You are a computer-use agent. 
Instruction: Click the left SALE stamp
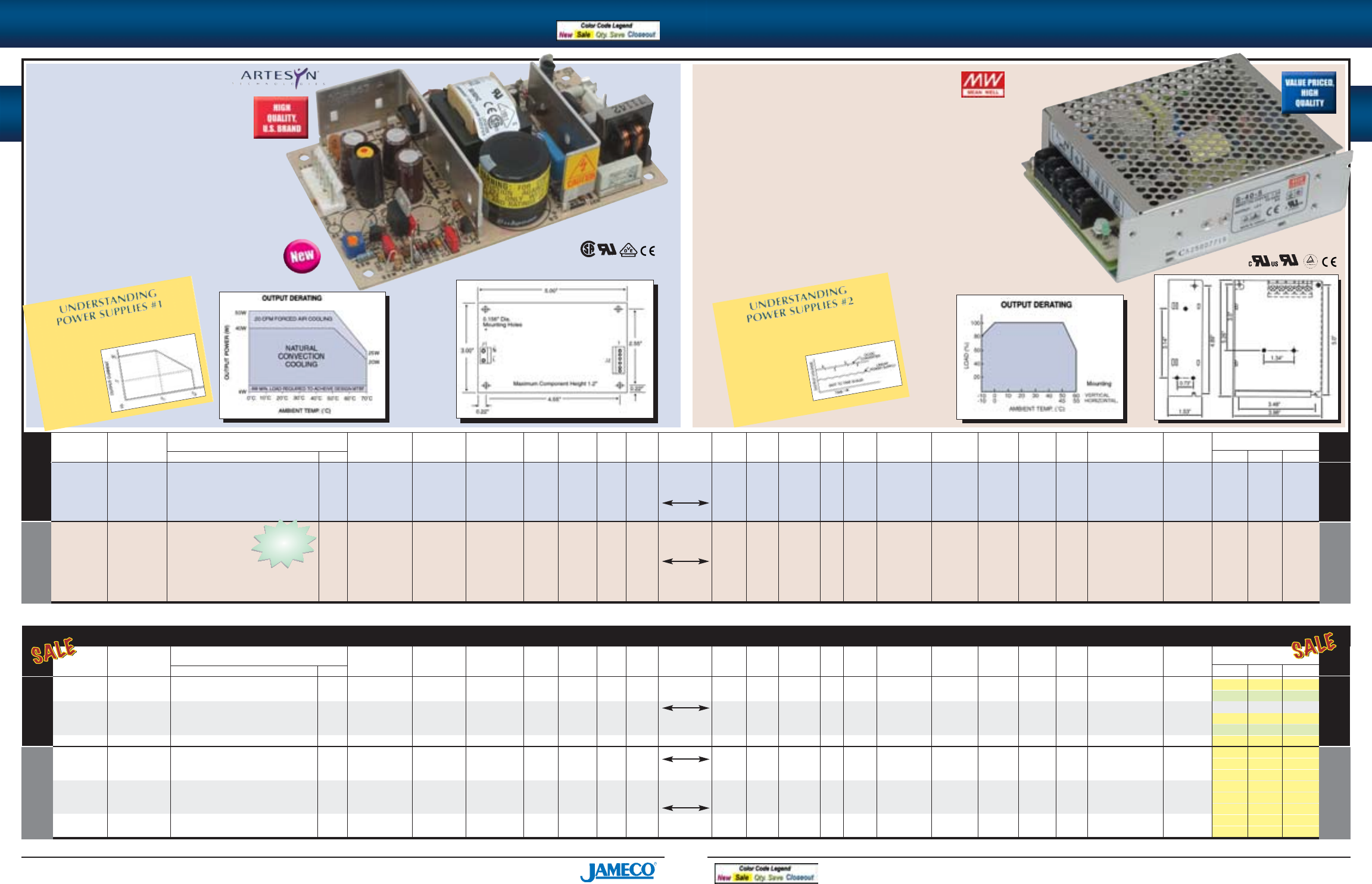point(54,650)
